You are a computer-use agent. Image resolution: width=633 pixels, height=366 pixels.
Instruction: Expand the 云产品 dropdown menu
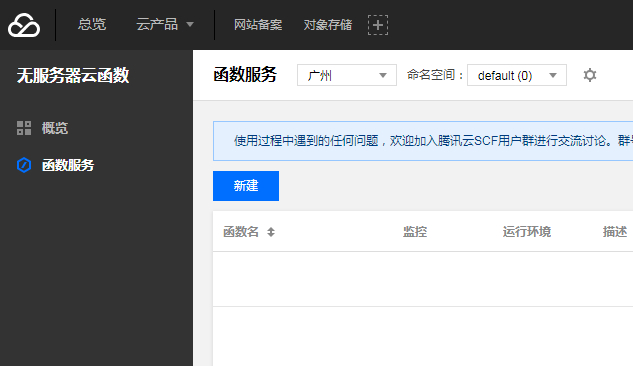165,25
